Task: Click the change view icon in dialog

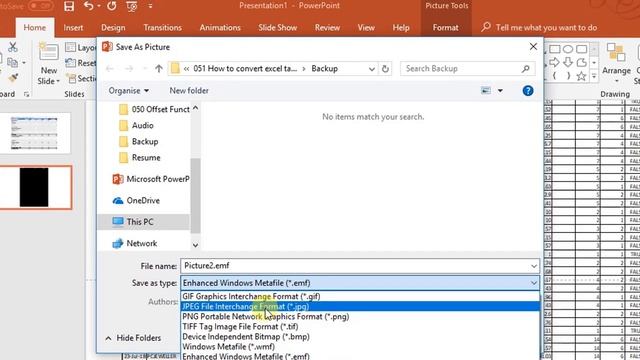Action: tap(486, 91)
